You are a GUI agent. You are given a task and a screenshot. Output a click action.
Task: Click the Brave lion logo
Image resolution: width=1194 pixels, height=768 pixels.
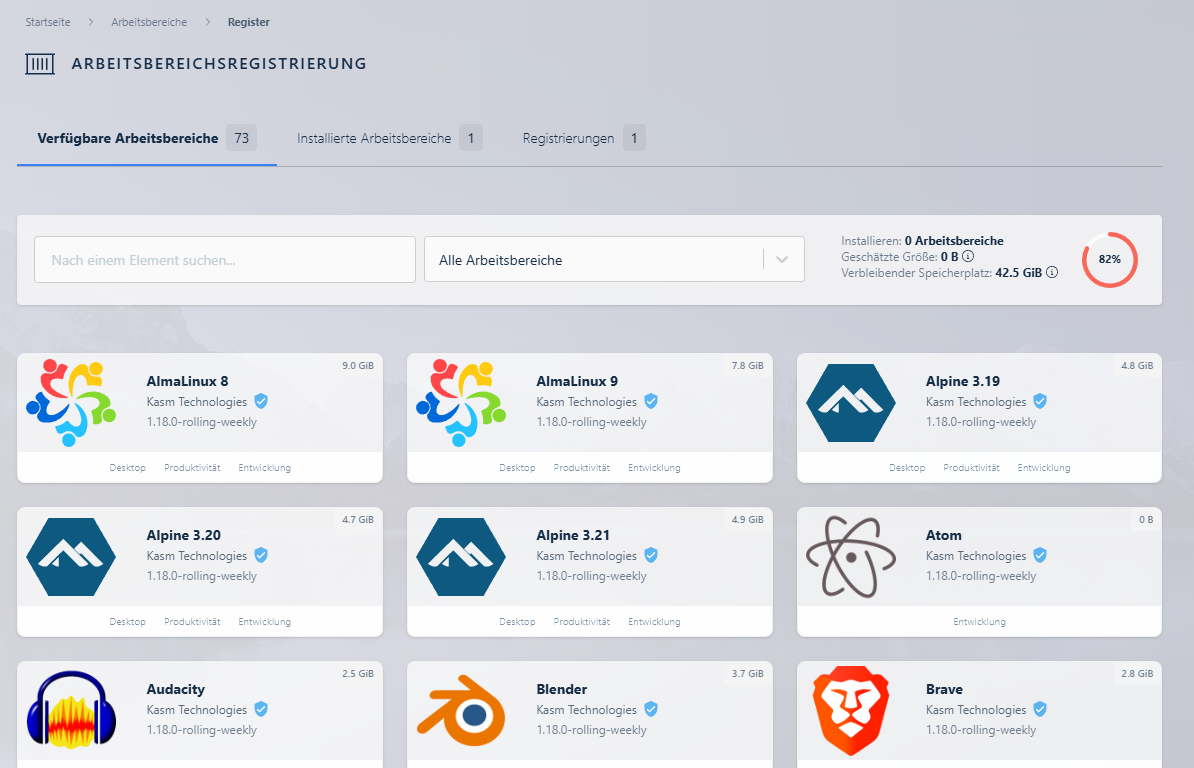(851, 710)
